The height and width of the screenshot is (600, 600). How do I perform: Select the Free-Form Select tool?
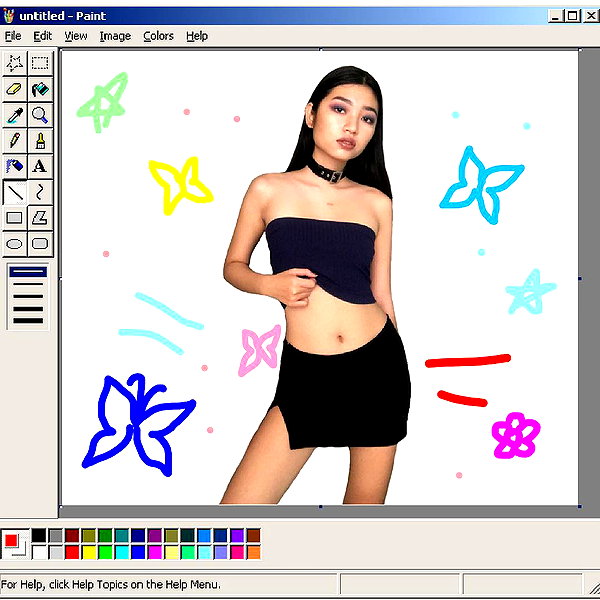pyautogui.click(x=15, y=63)
